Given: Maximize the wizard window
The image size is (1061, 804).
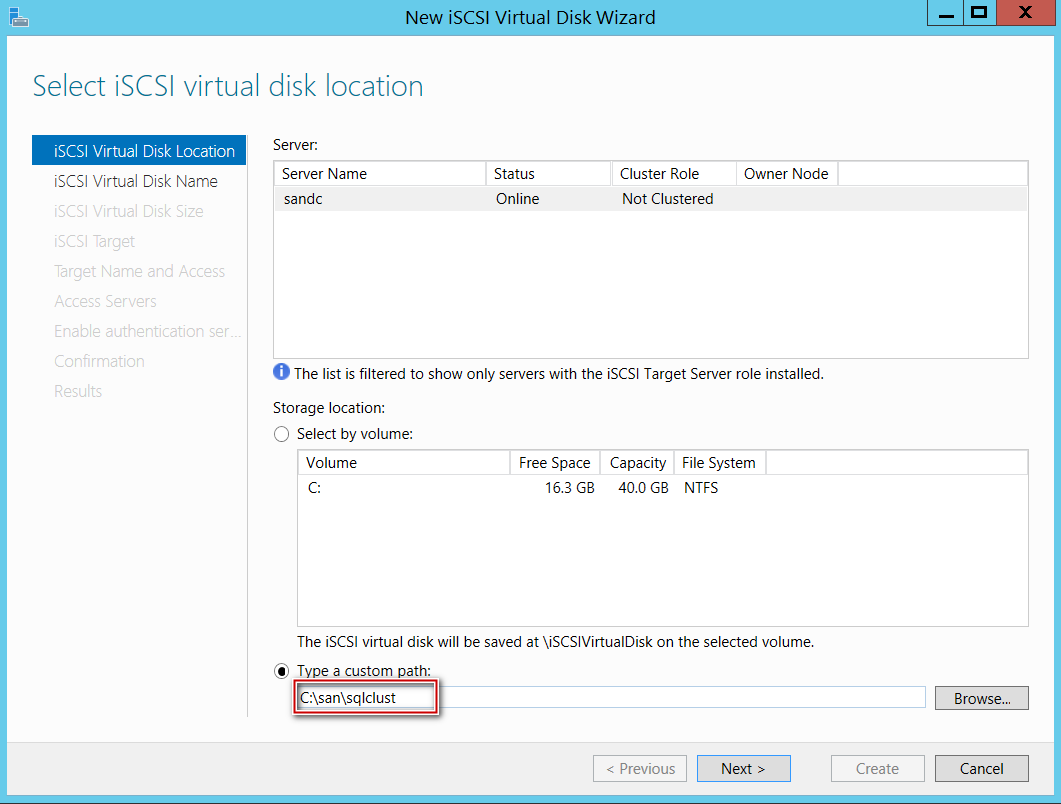Looking at the screenshot, I should [979, 13].
